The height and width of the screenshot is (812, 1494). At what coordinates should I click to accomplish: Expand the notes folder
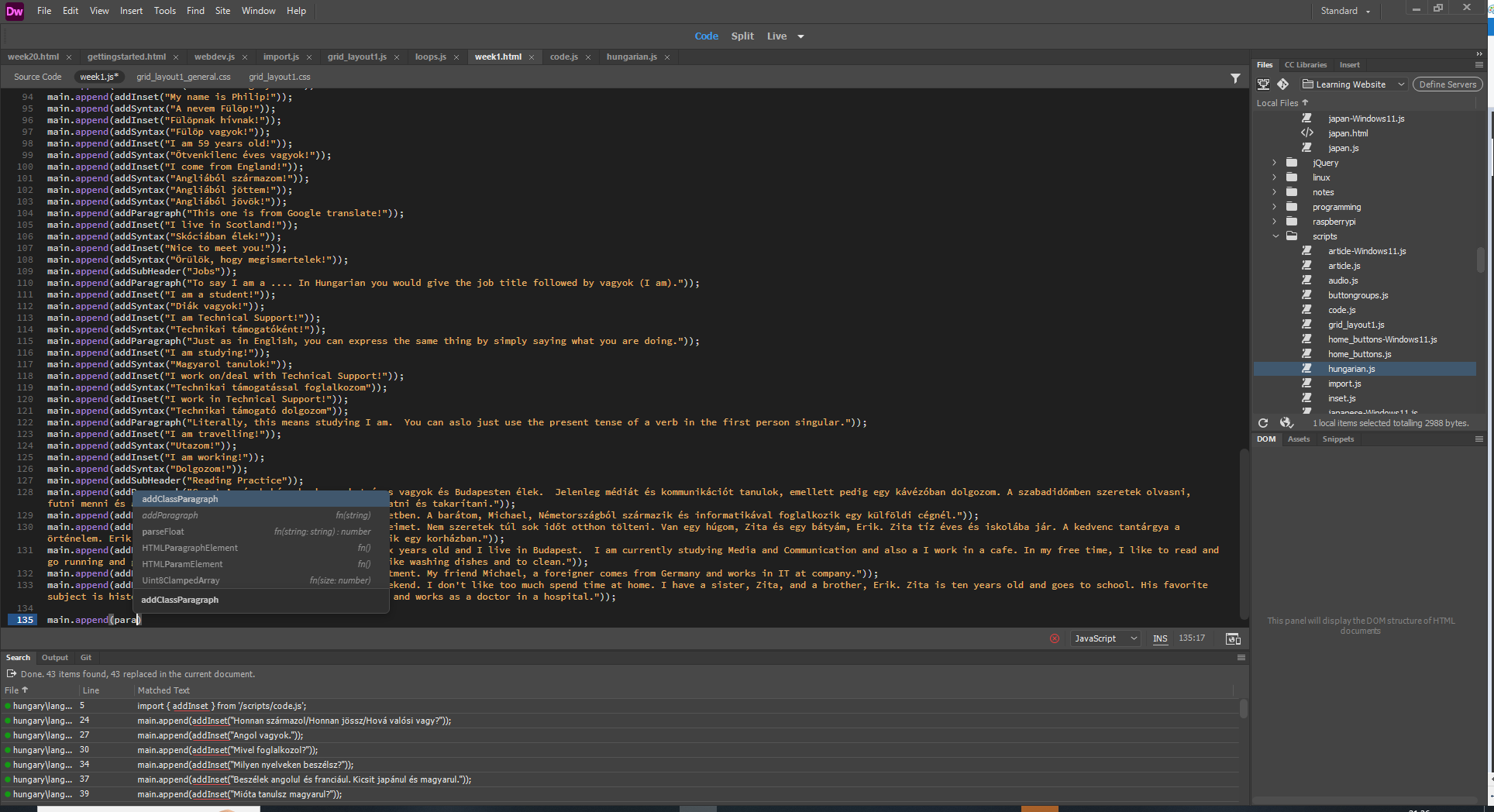tap(1275, 192)
